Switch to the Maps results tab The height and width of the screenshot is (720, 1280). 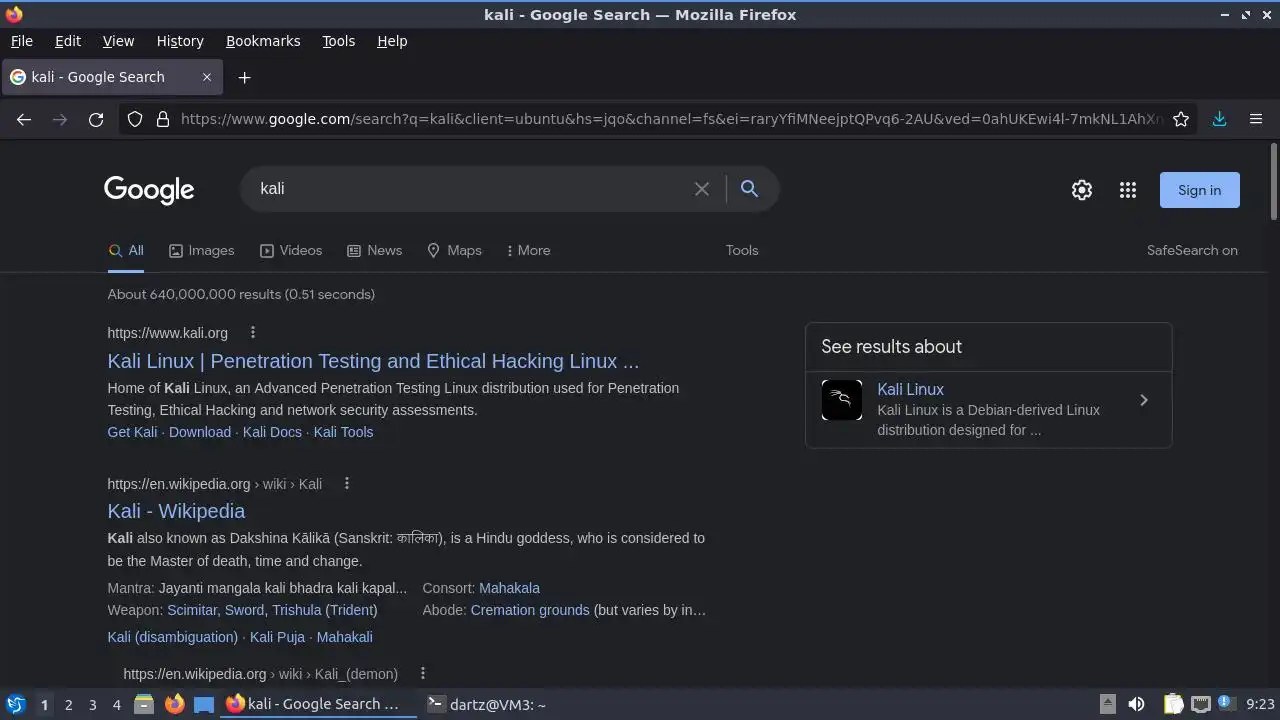coord(454,251)
